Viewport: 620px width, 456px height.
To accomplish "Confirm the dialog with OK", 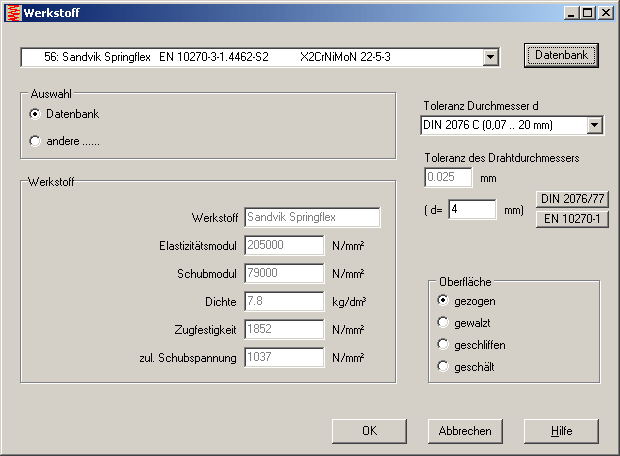I will click(x=369, y=431).
